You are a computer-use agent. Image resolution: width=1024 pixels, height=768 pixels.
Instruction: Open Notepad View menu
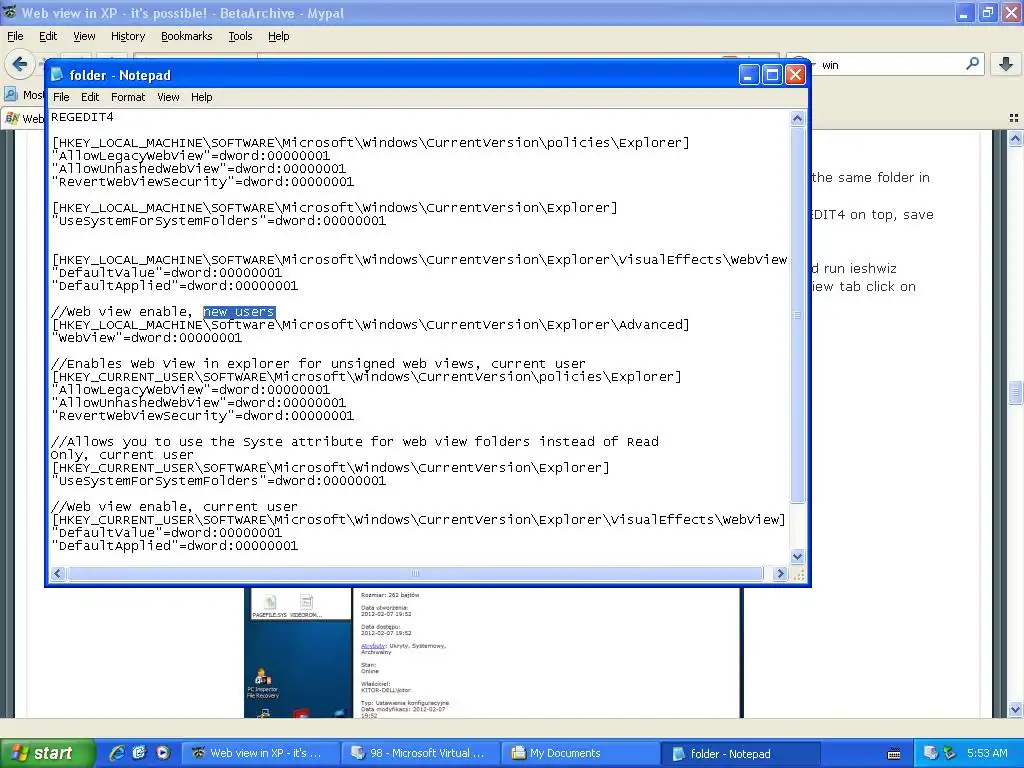point(168,97)
